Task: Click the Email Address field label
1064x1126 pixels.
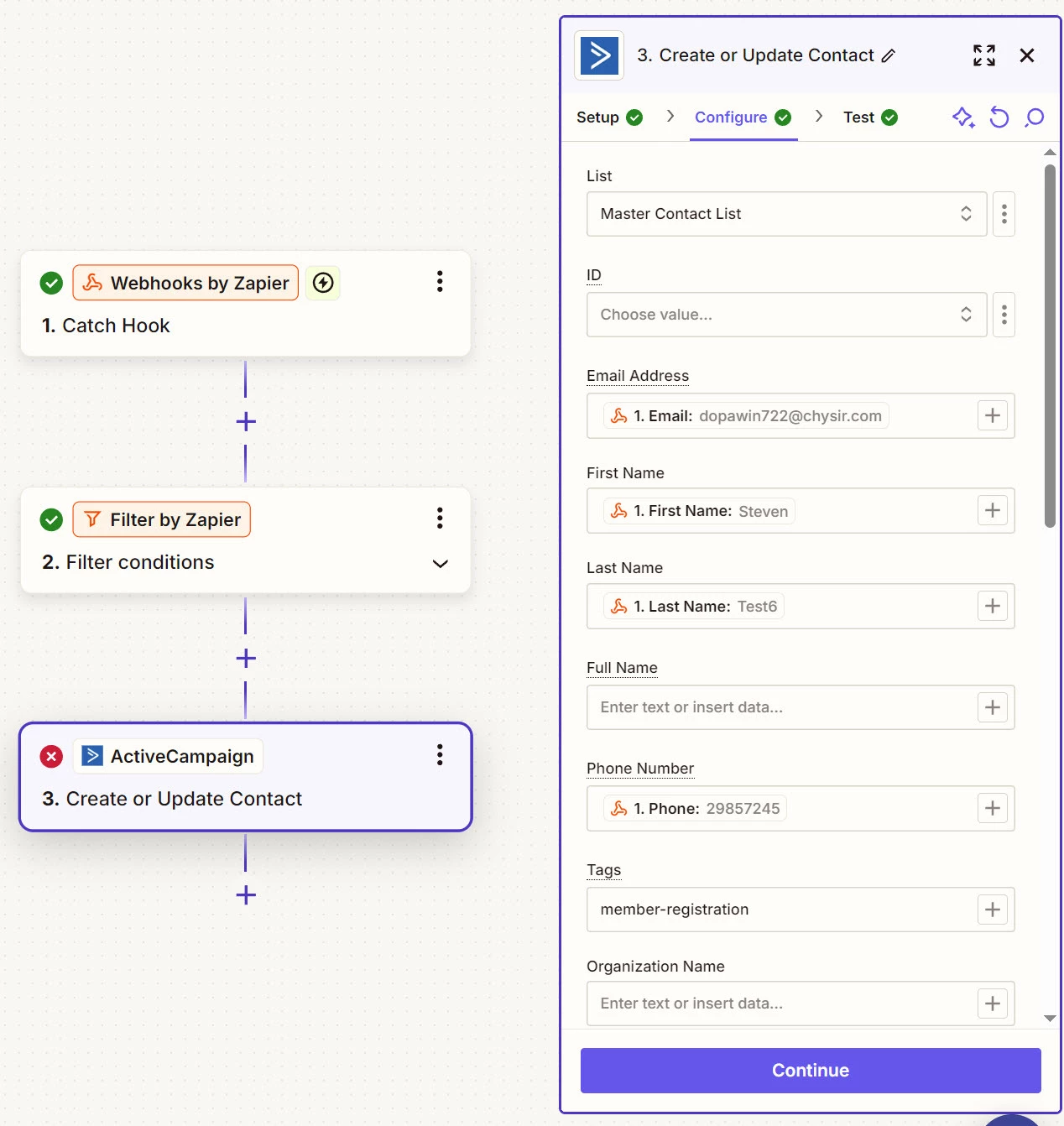Action: [x=638, y=376]
